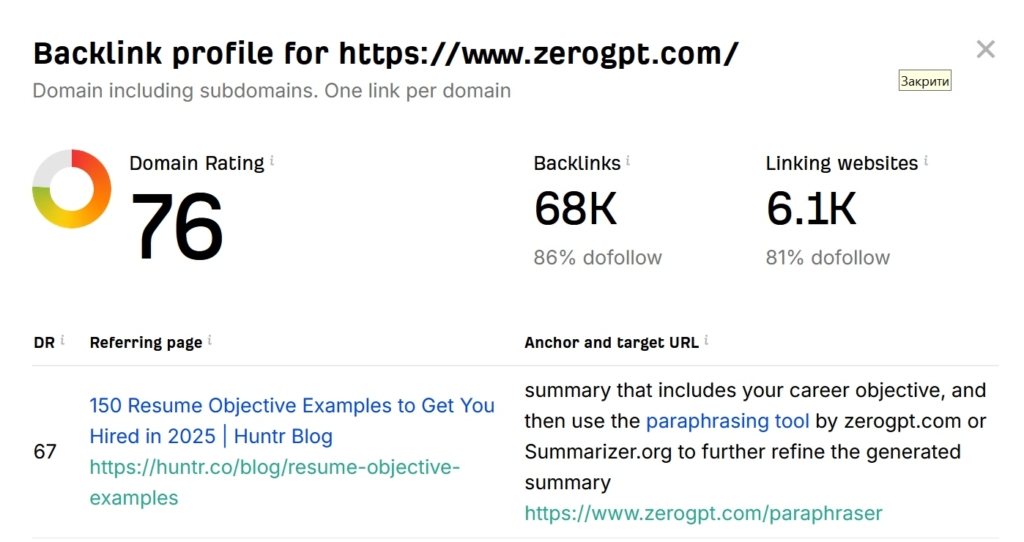Click the 6.1K linking websites count

[x=811, y=208]
